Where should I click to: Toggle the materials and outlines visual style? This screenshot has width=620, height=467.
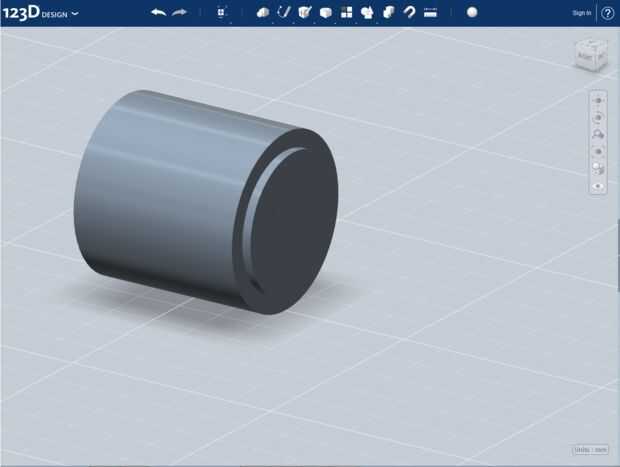pyautogui.click(x=598, y=169)
